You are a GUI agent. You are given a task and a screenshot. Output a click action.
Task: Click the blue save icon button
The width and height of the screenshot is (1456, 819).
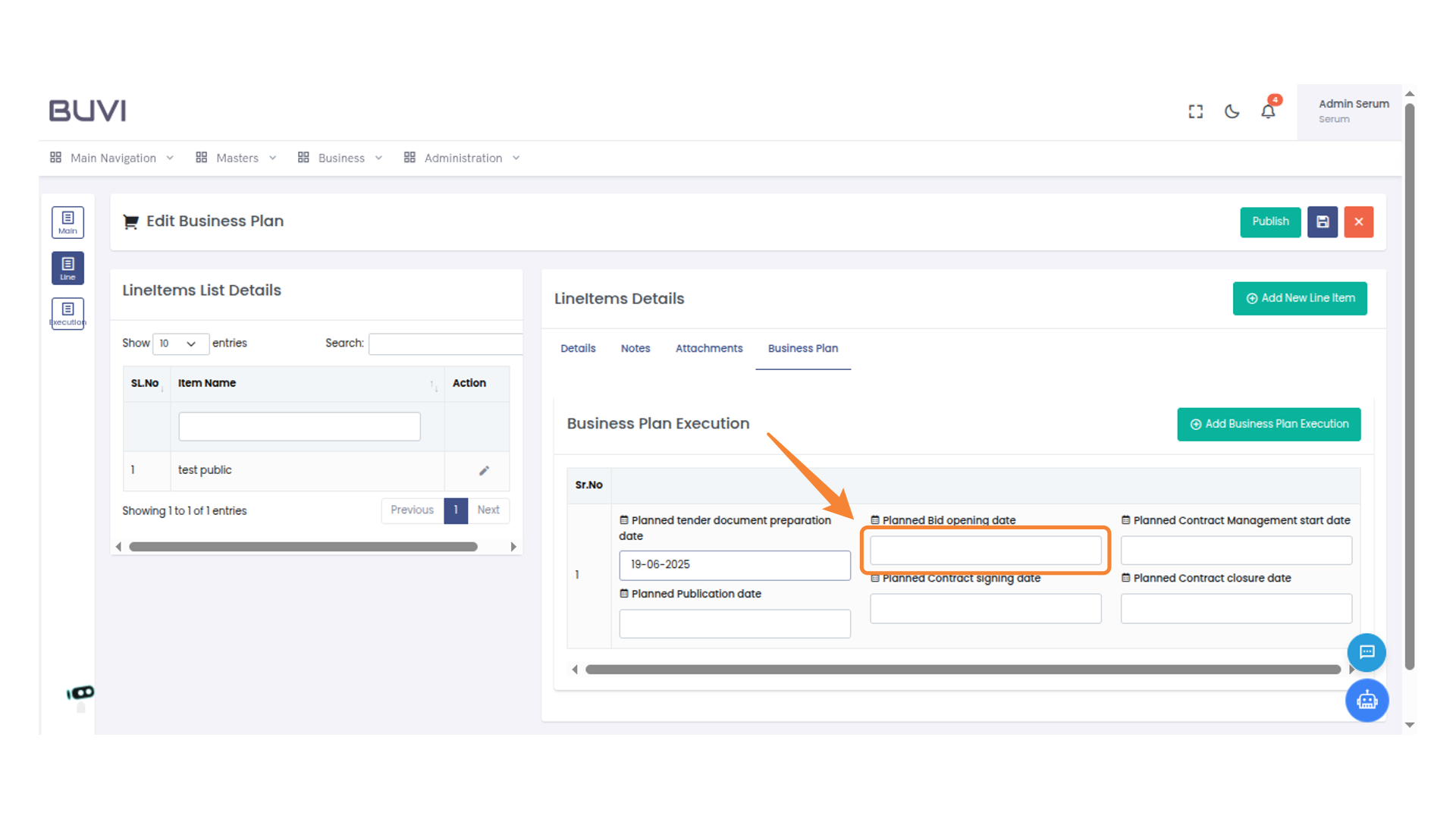tap(1323, 222)
